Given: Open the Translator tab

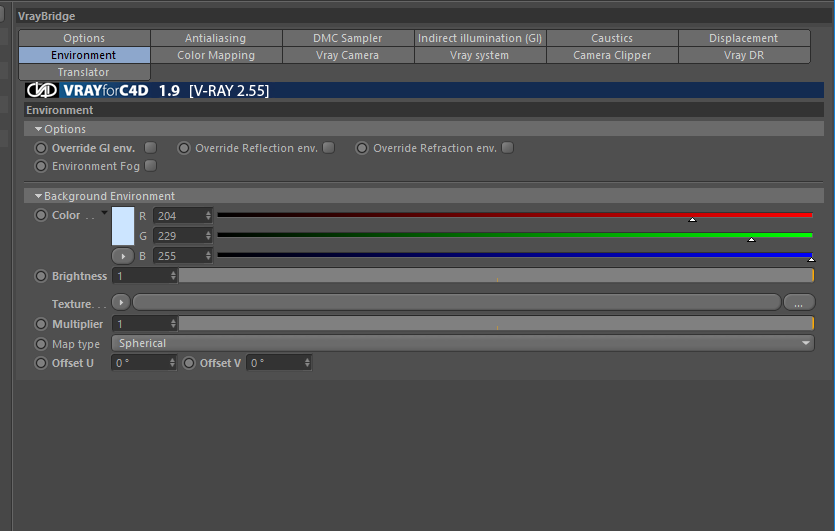Looking at the screenshot, I should pos(84,72).
